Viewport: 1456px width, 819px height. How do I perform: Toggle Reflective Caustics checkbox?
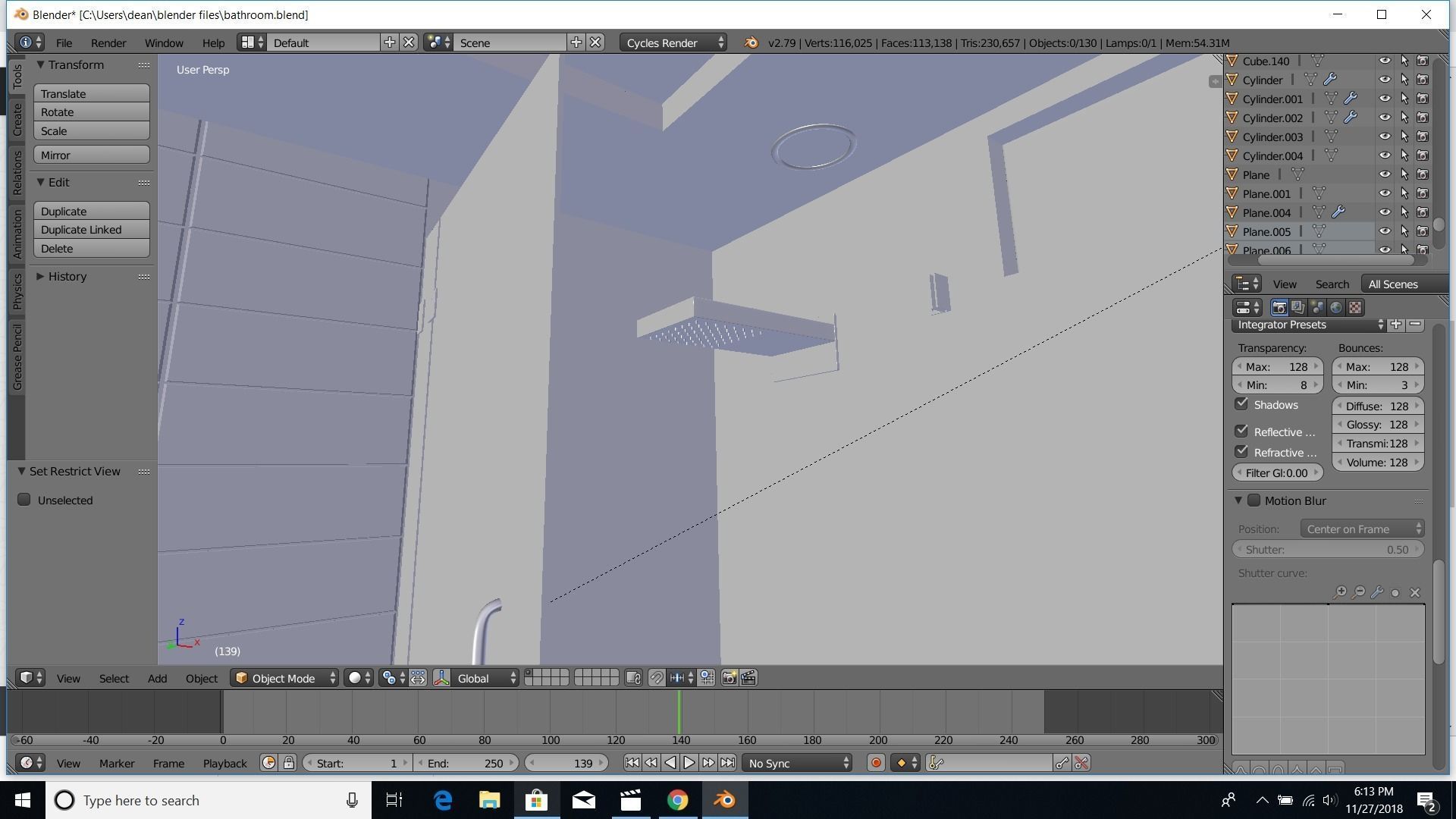click(x=1241, y=431)
